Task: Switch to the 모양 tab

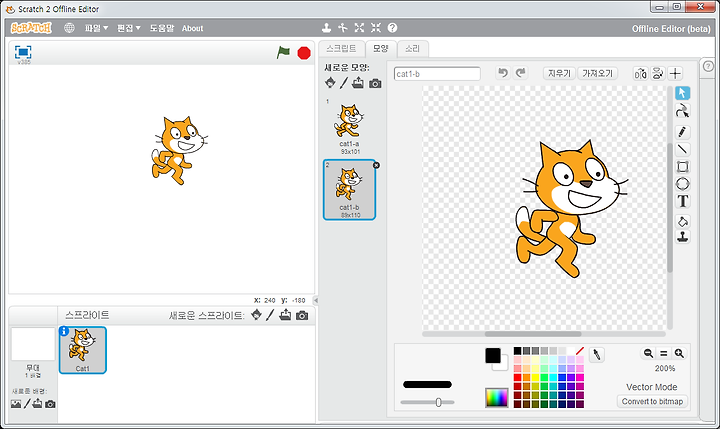Action: pos(381,48)
